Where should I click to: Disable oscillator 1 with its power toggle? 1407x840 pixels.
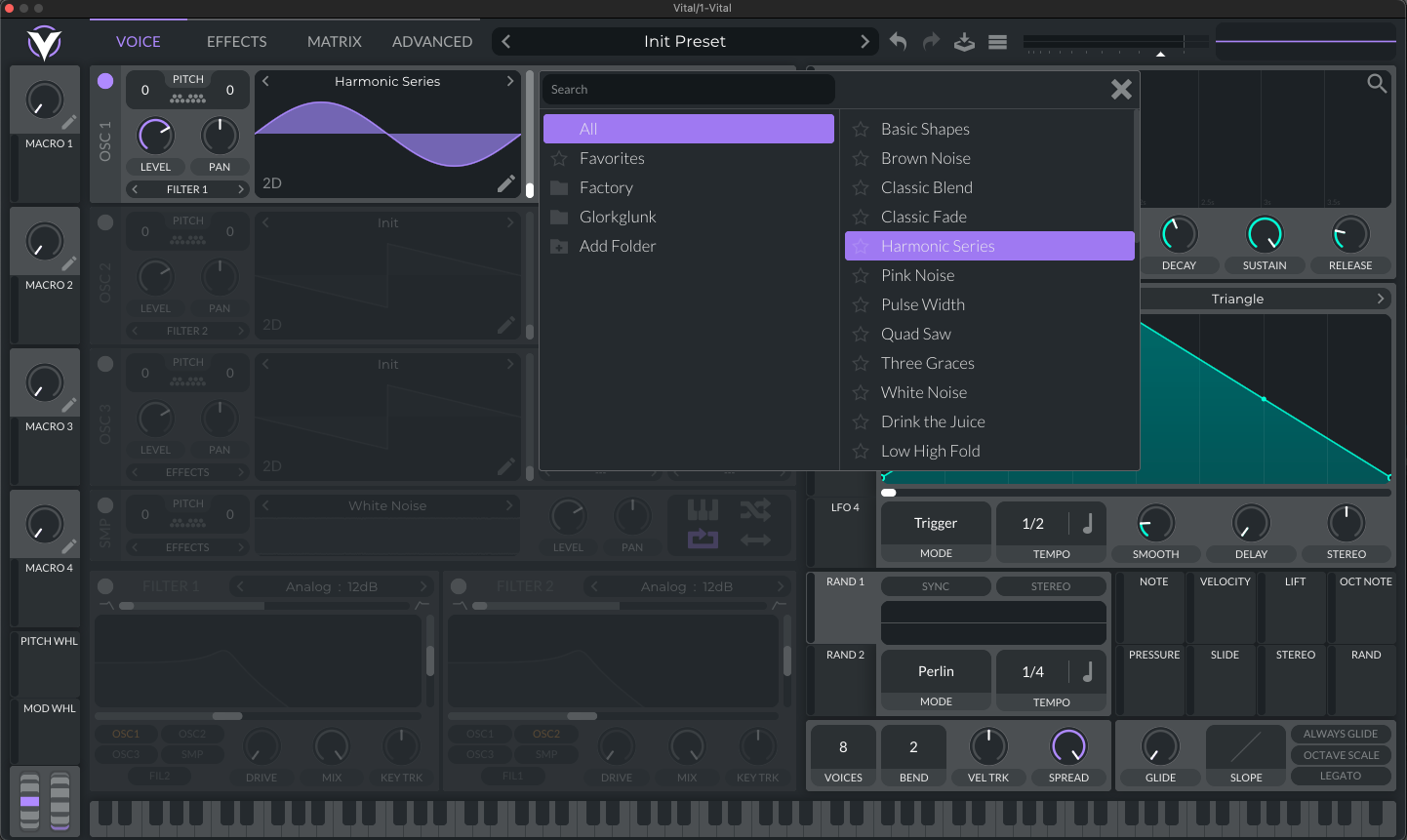105,81
